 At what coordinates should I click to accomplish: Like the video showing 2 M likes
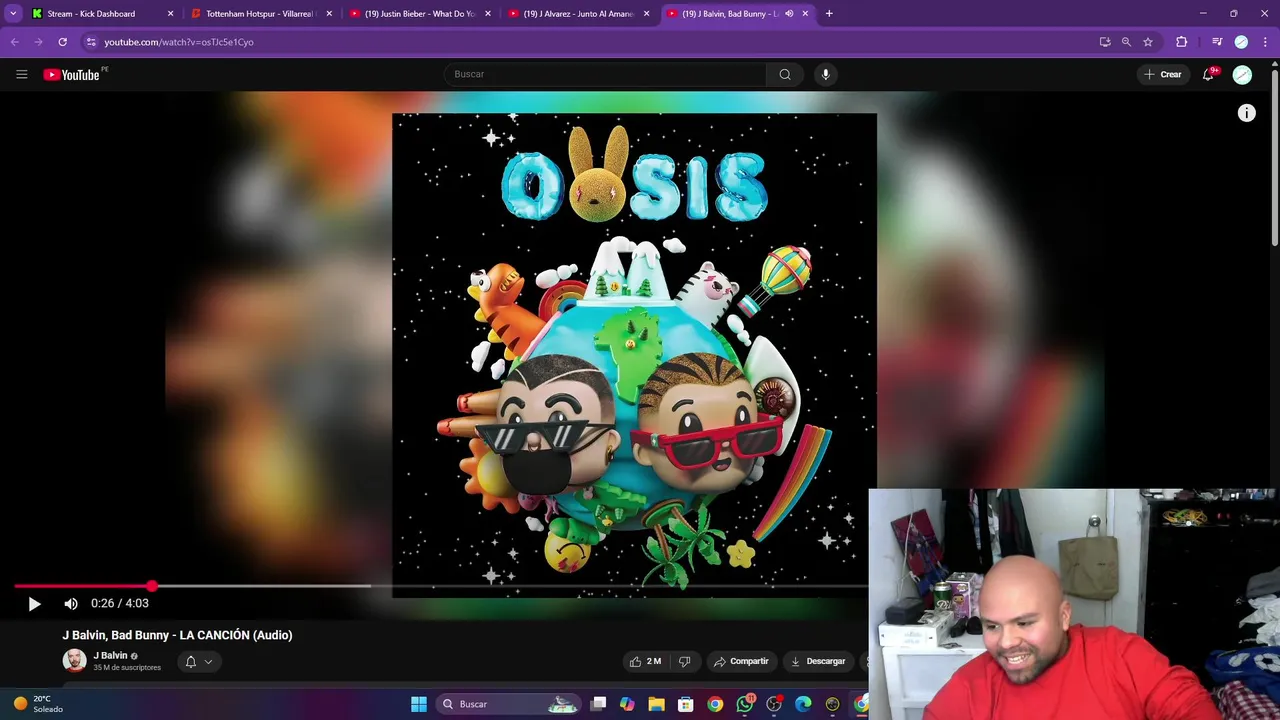point(645,661)
